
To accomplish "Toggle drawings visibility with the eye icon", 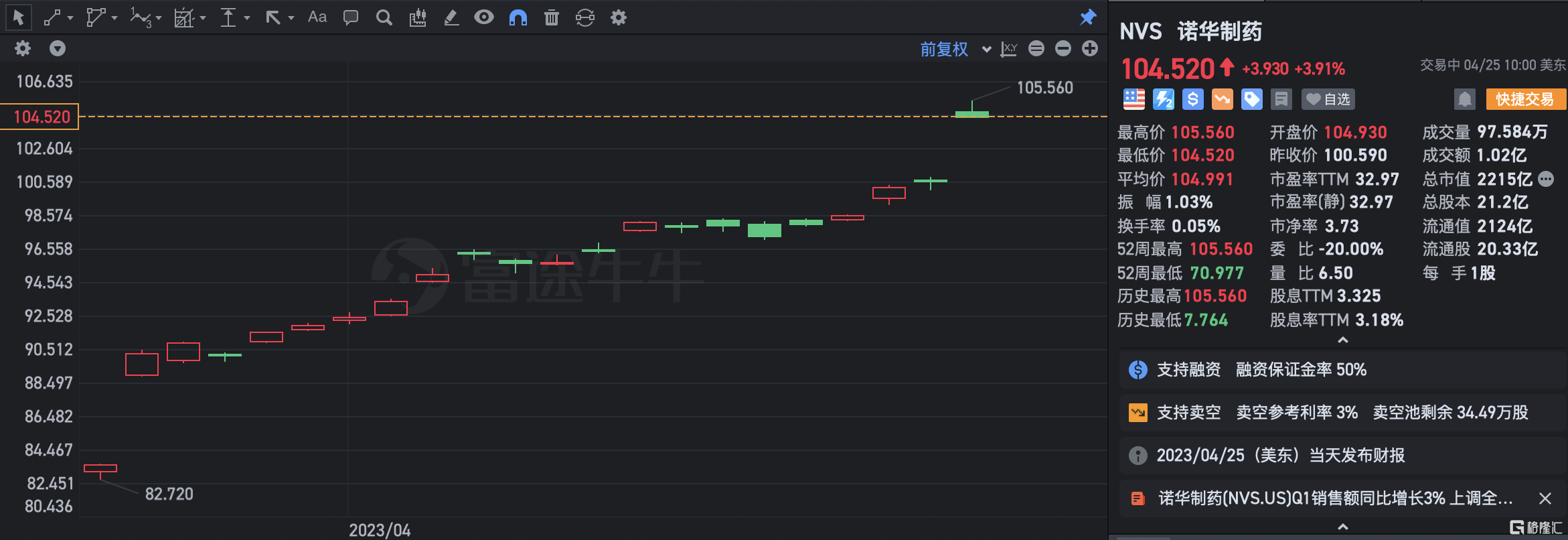I will (484, 17).
